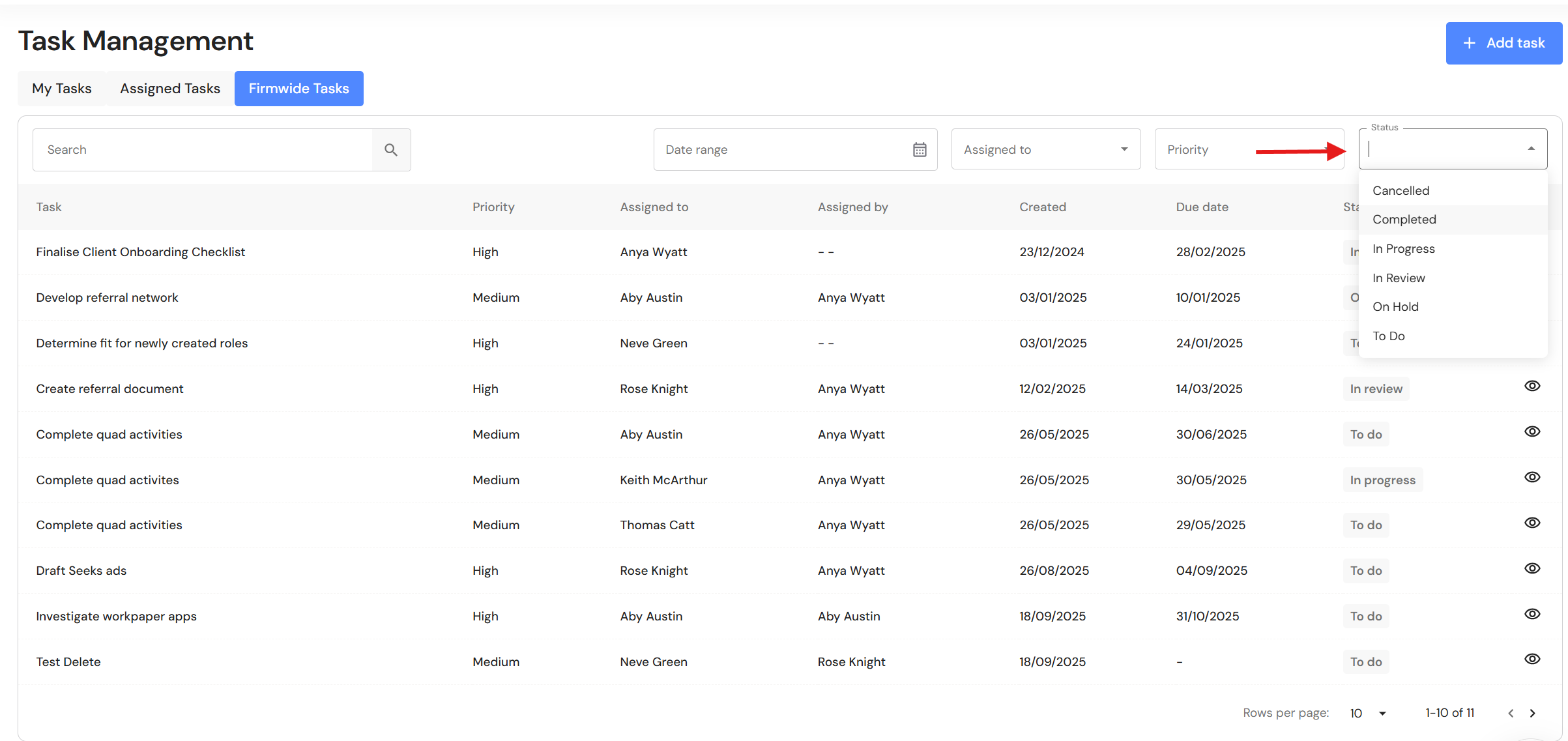Open the date range calendar icon
1568x741 pixels.
(x=919, y=150)
